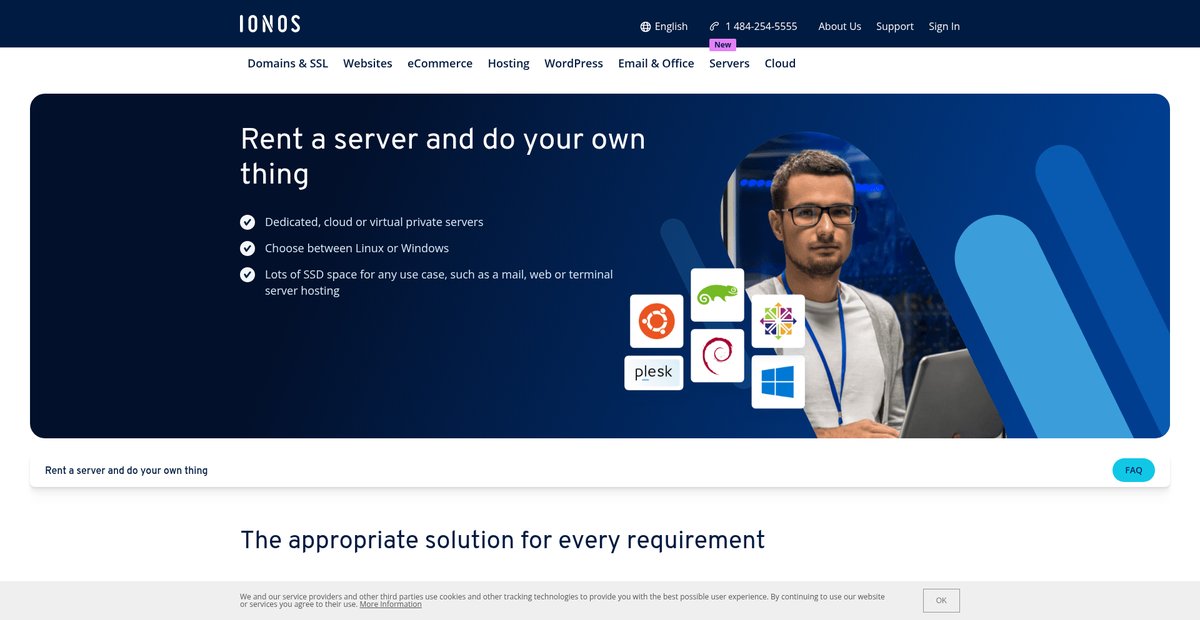Click checkmark icon beside 'Lots of SSD space'
The height and width of the screenshot is (620, 1200).
point(248,274)
